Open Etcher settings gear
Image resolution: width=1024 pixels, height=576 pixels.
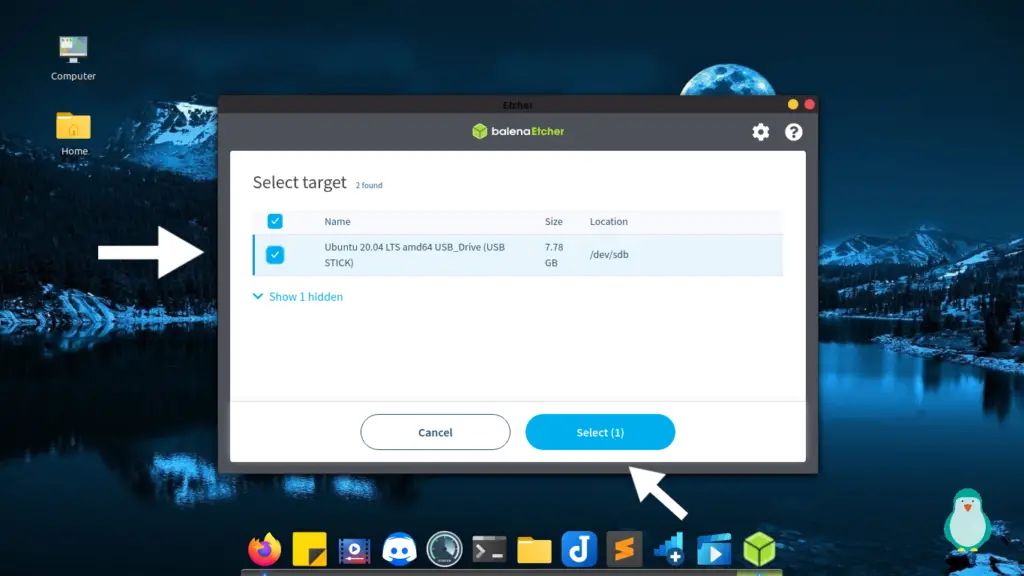click(x=760, y=132)
